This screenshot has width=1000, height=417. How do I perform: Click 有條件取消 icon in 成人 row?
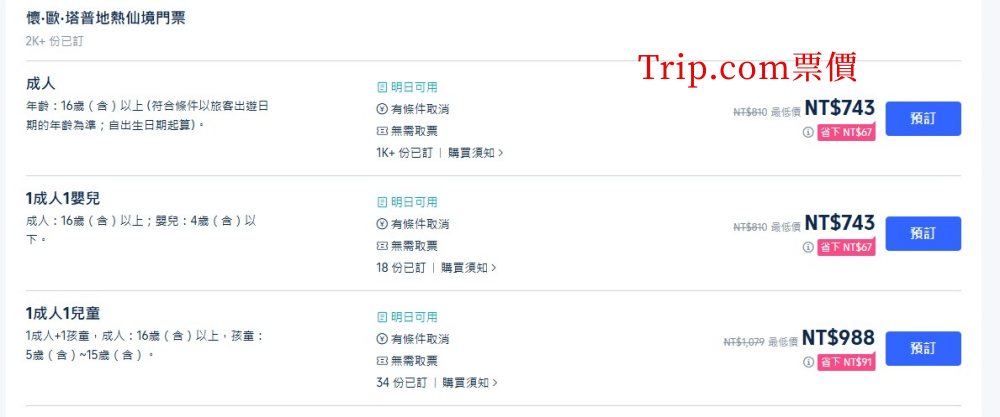tap(382, 109)
